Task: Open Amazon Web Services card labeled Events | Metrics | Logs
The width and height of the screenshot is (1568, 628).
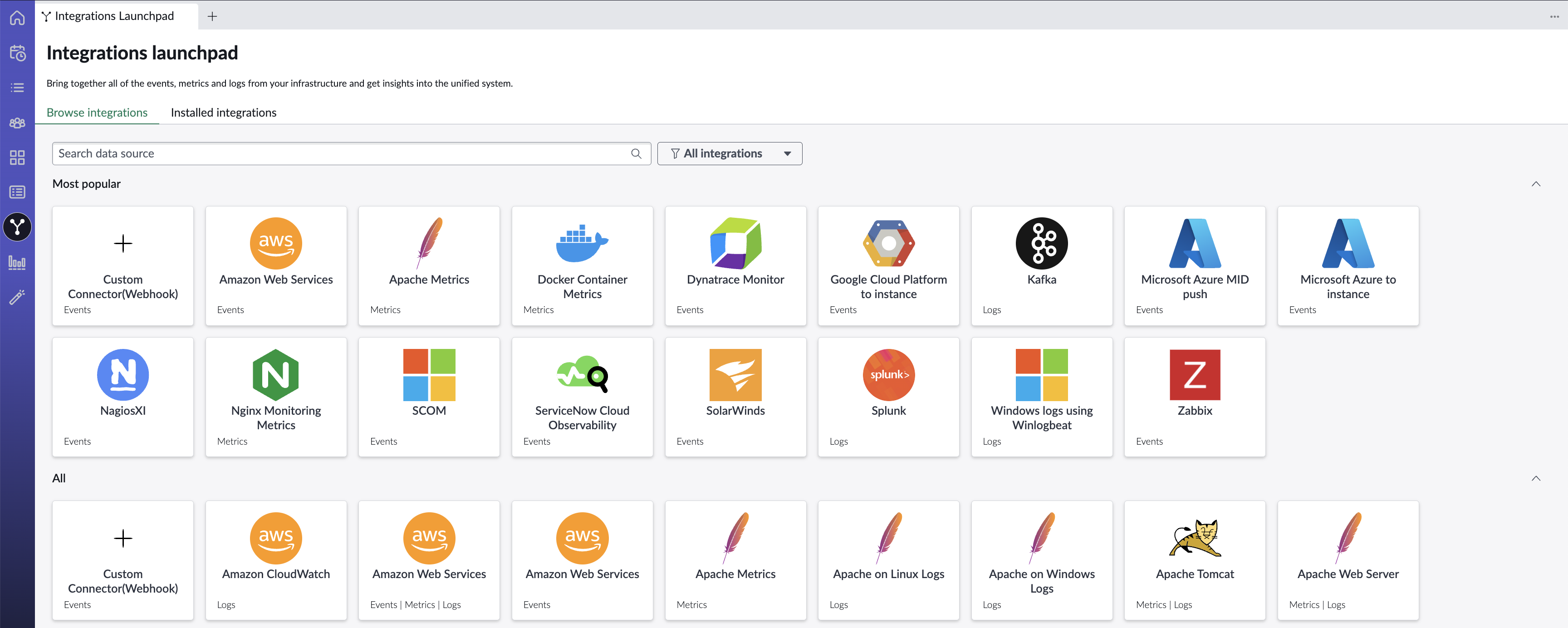Action: [429, 560]
